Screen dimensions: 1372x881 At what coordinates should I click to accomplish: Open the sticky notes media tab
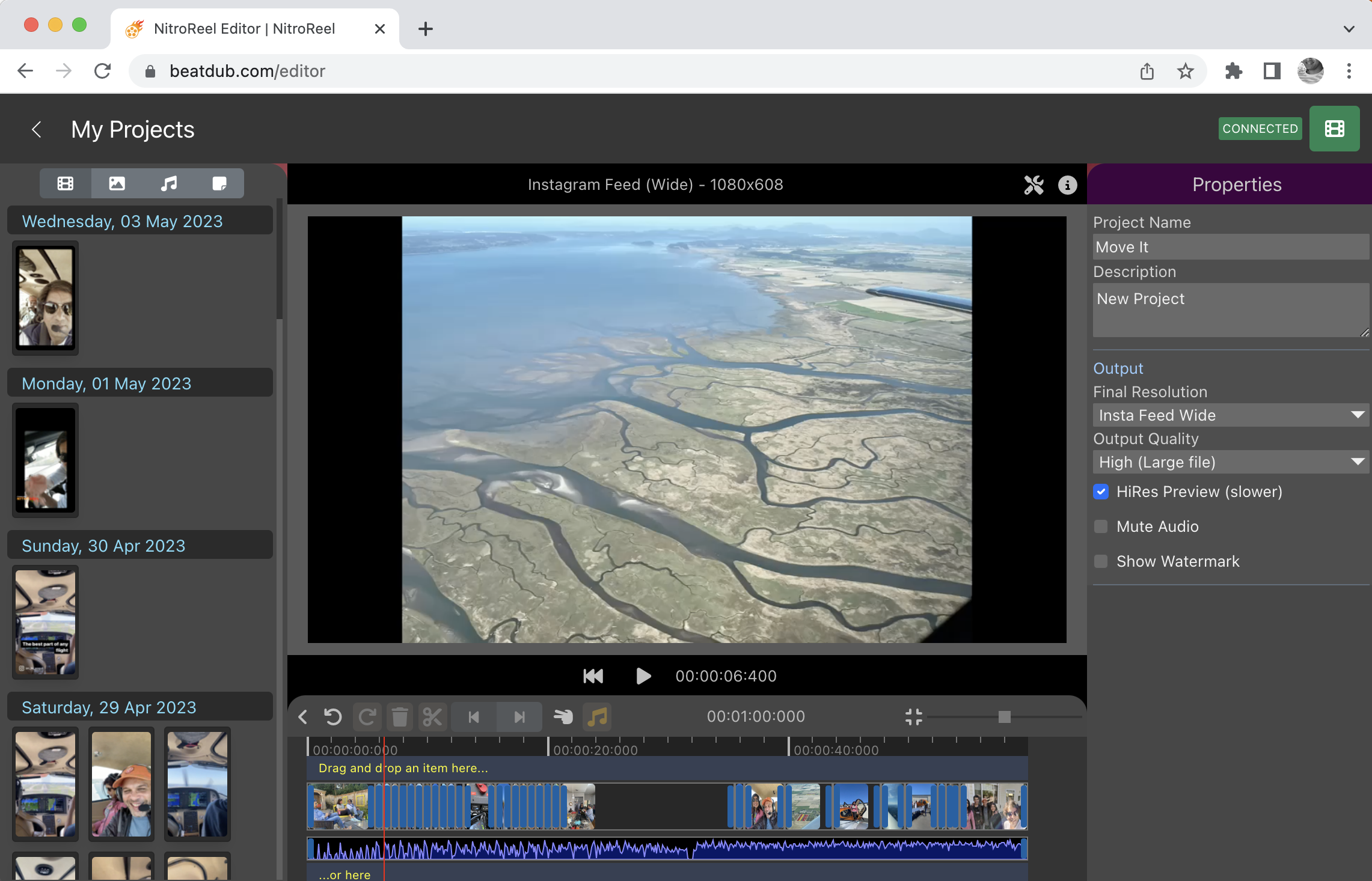coord(219,183)
